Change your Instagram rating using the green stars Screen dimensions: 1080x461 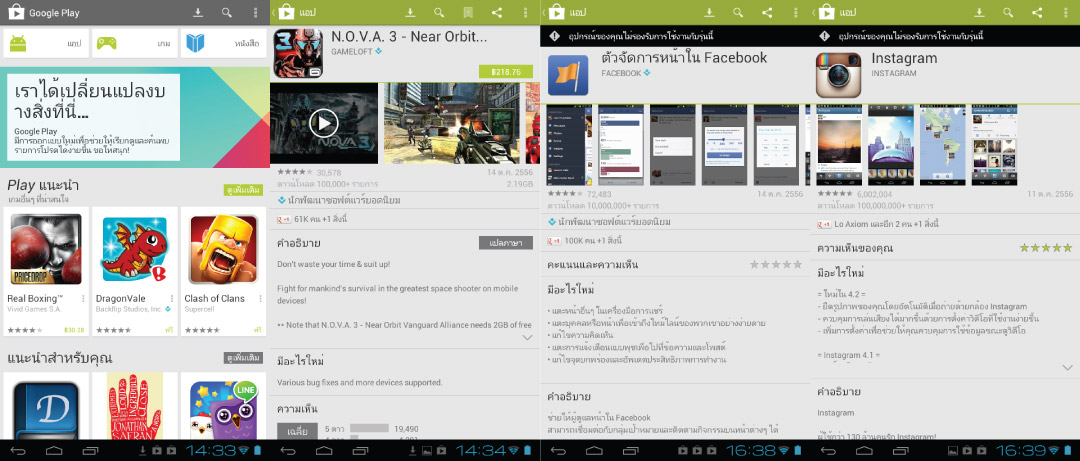(1046, 247)
